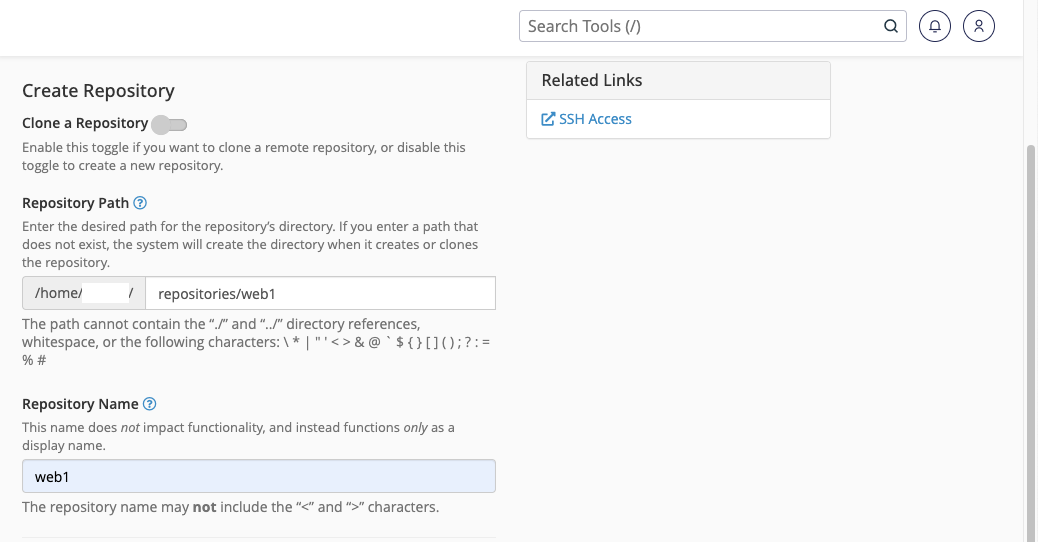Click the repositories/web1 path field
Screen dimensions: 1038x542
click(x=320, y=293)
